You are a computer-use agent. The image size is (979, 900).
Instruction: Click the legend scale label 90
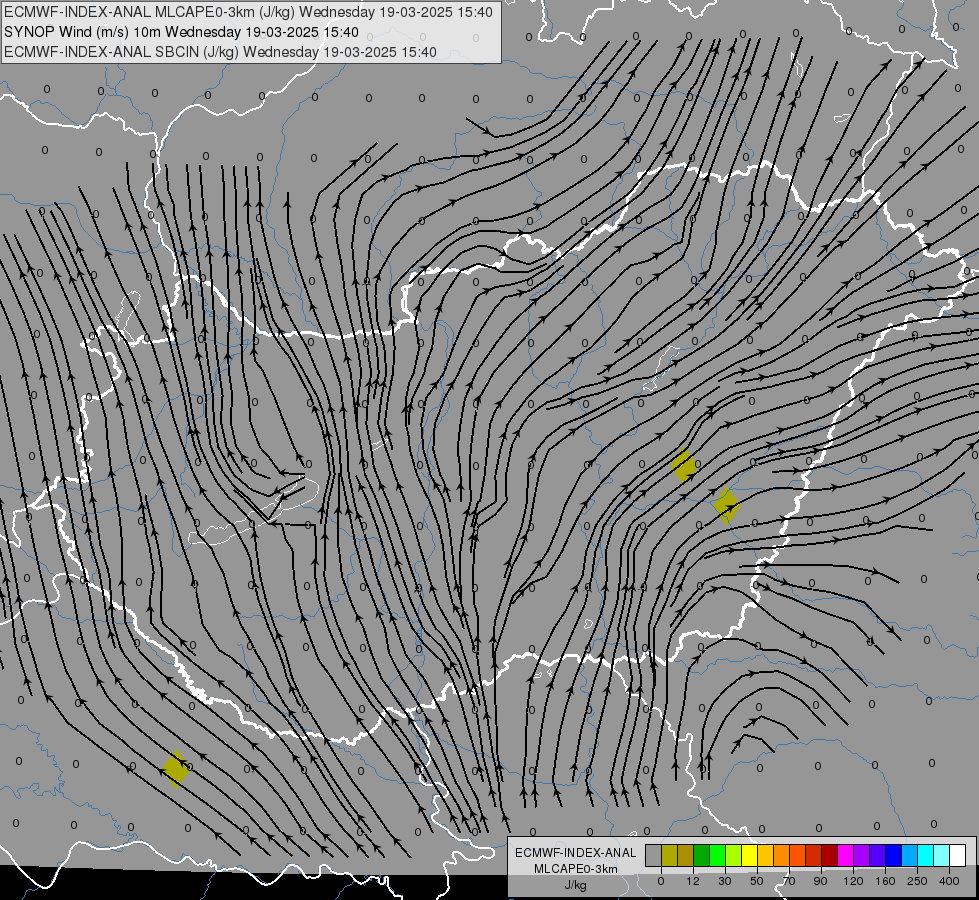[x=821, y=881]
